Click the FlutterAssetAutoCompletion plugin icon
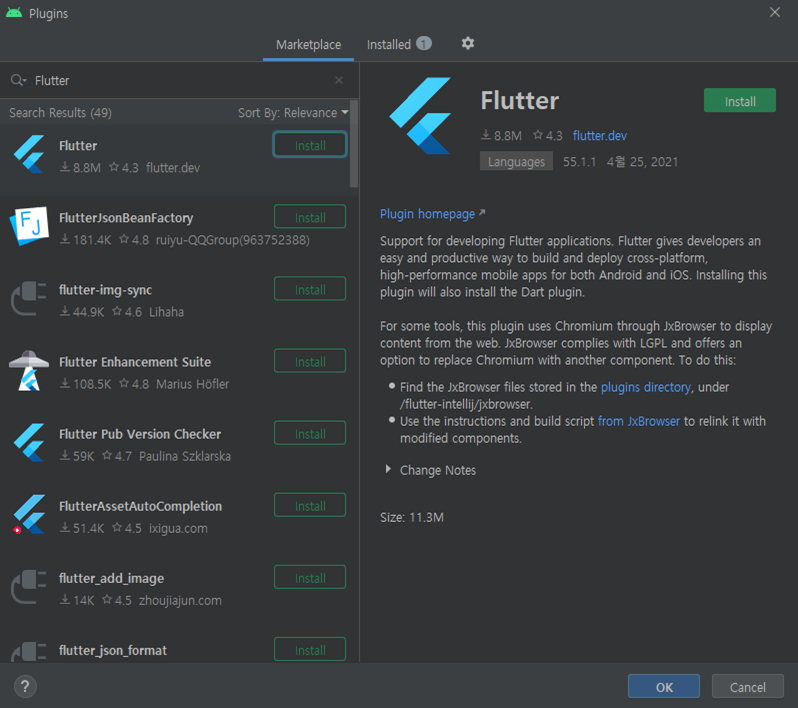The image size is (798, 708). pos(29,515)
